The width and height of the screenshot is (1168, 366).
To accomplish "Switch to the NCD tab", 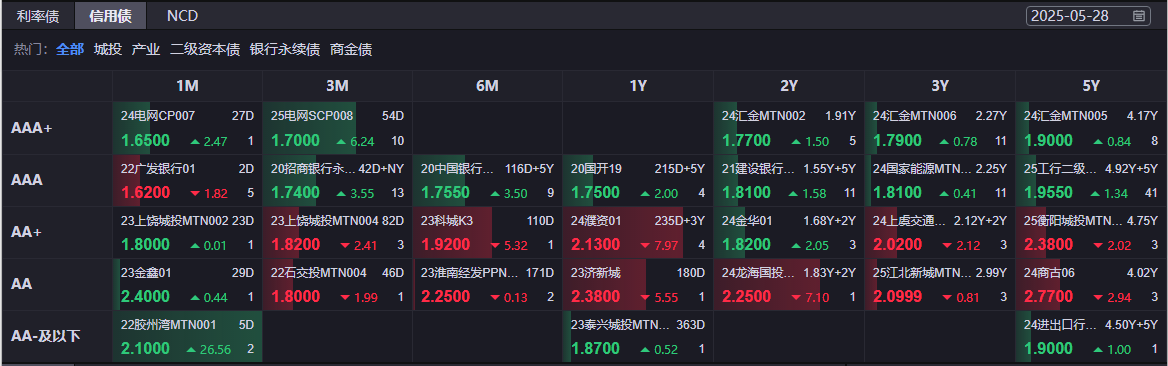I will point(182,16).
